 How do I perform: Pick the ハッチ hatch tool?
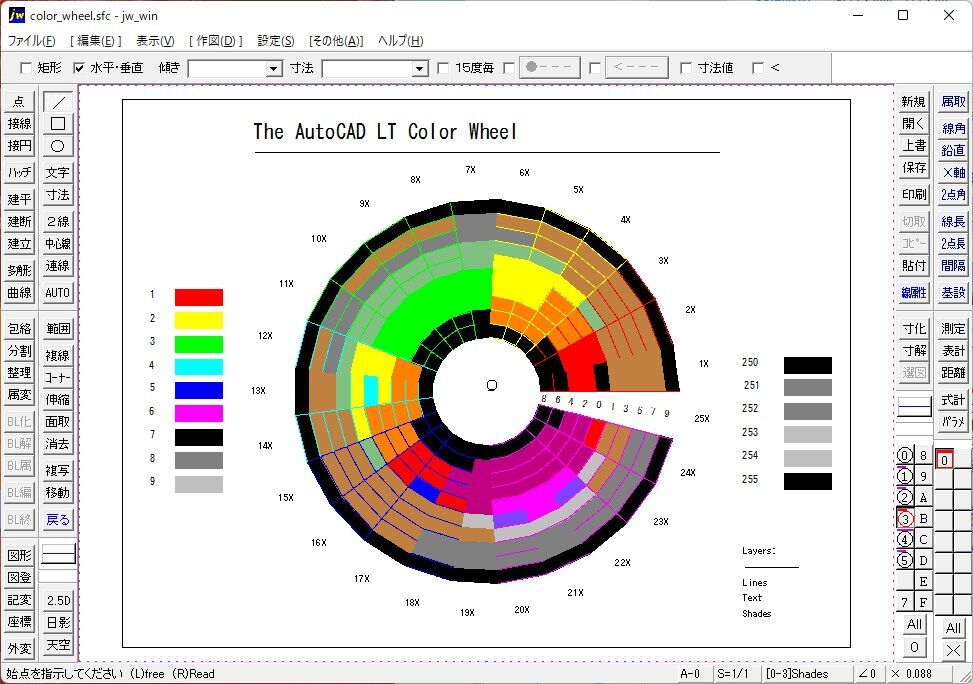[x=19, y=173]
